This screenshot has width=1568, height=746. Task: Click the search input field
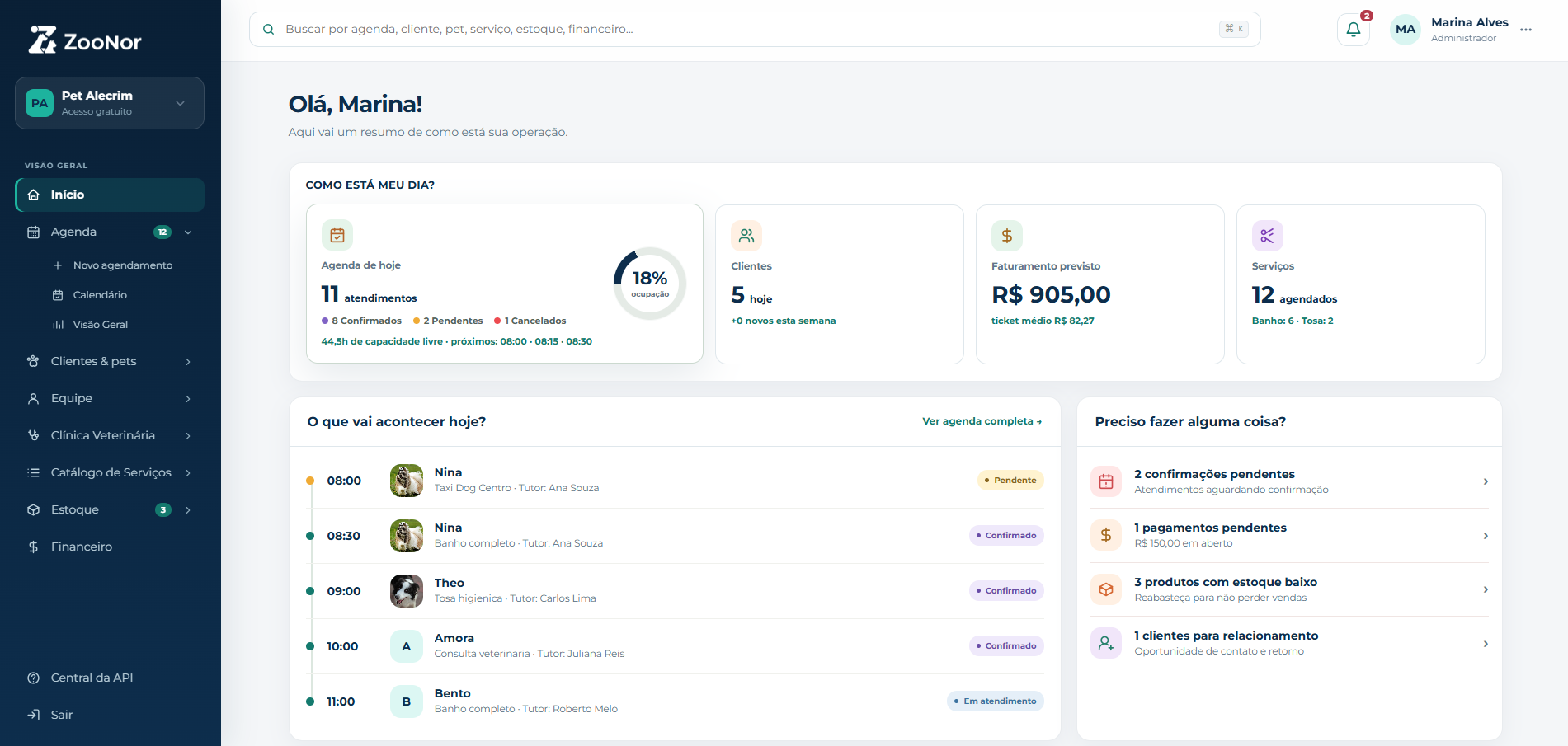point(755,30)
